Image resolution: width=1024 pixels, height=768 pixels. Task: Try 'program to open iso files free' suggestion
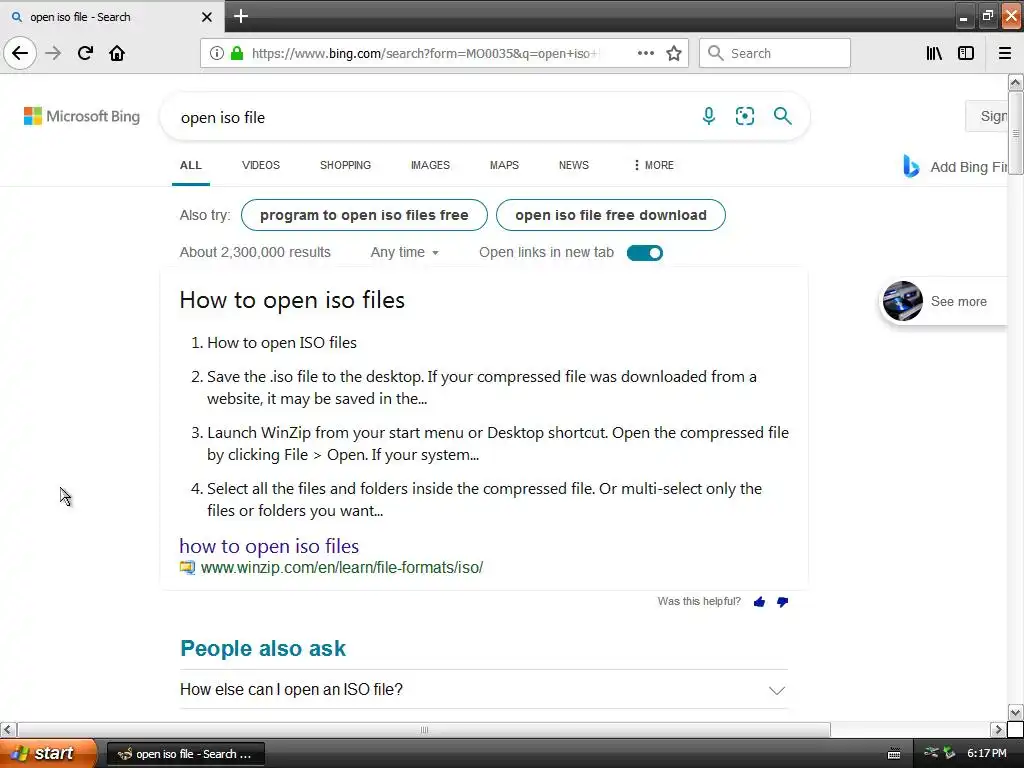[364, 215]
